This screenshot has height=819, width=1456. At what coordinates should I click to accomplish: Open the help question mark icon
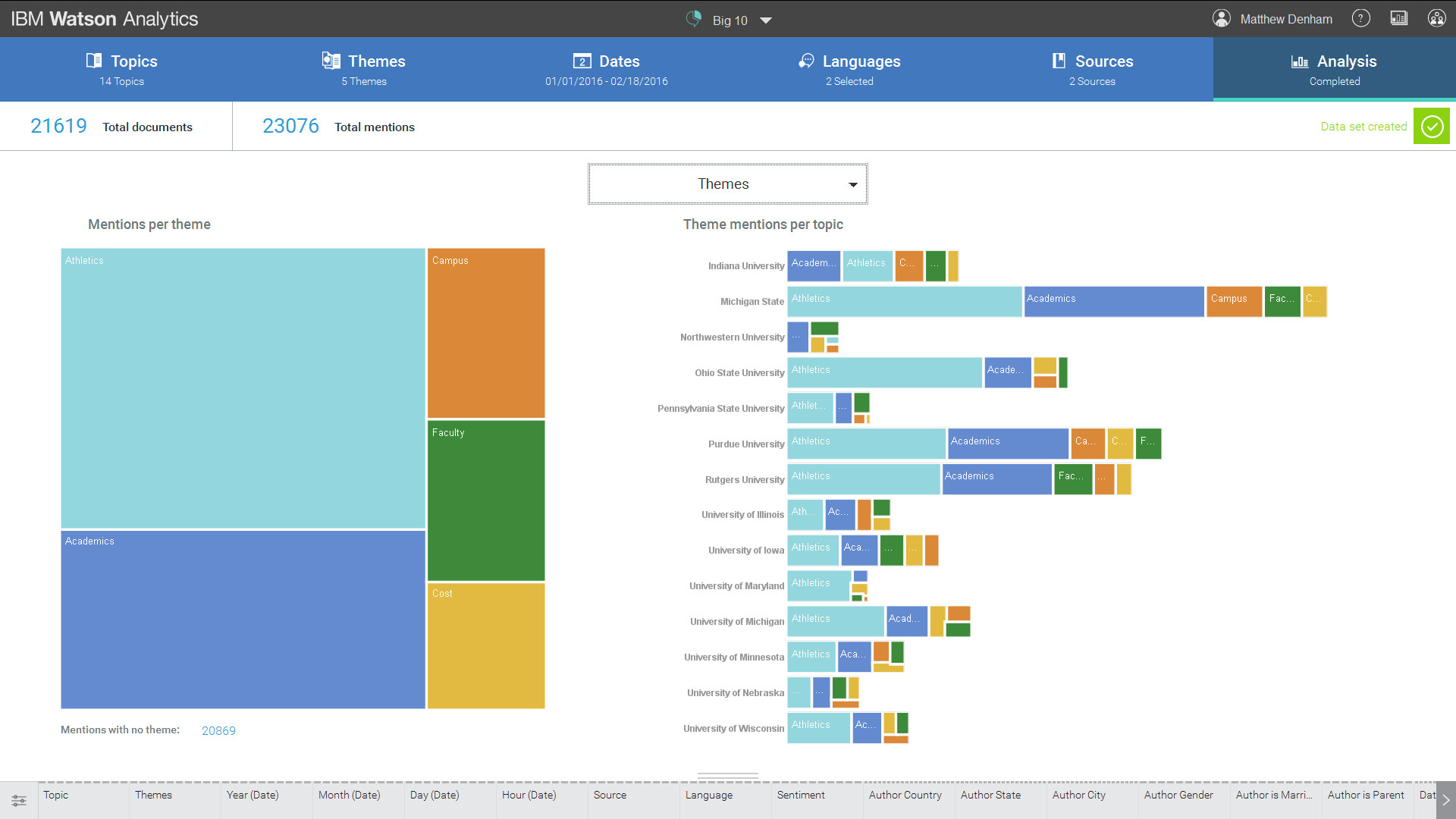point(1361,18)
